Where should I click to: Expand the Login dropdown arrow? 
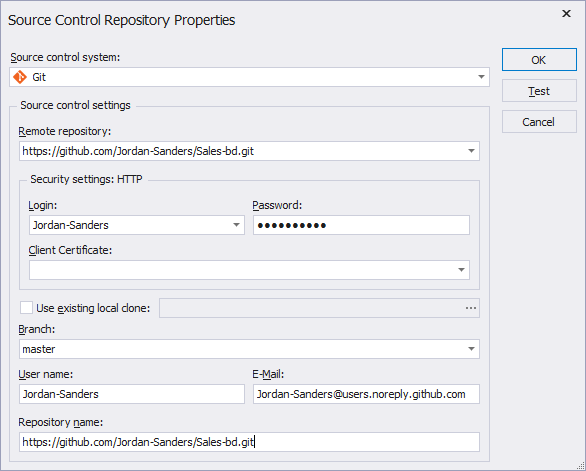tap(236, 225)
